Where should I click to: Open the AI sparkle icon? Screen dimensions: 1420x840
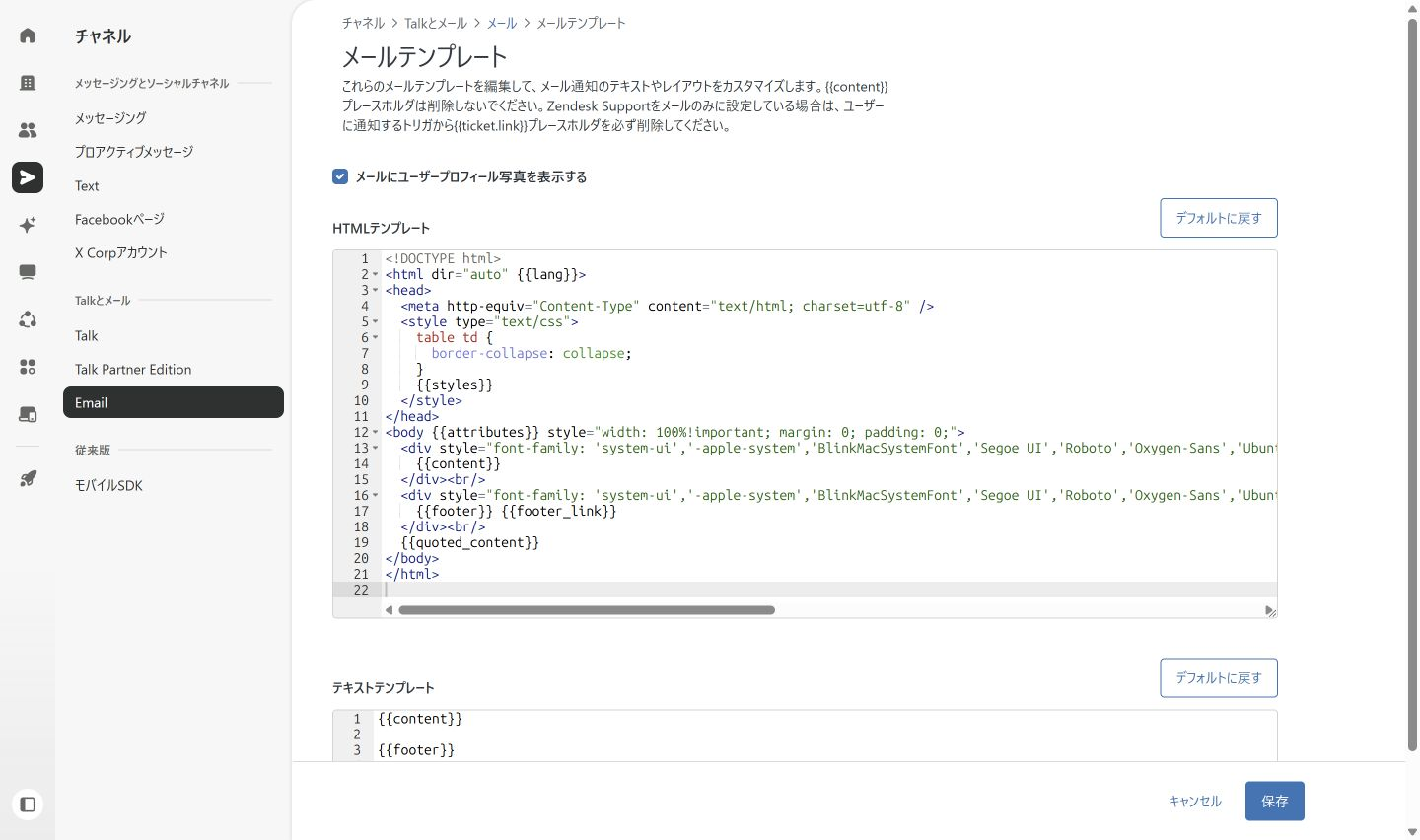[x=28, y=225]
